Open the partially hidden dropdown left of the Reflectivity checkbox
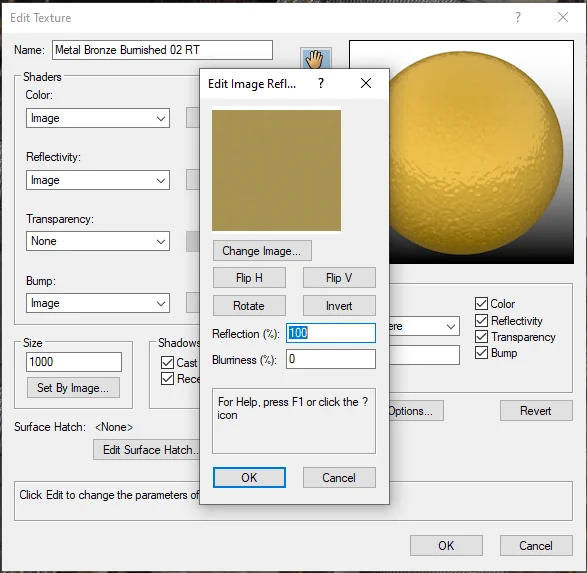587x573 pixels. tap(425, 326)
